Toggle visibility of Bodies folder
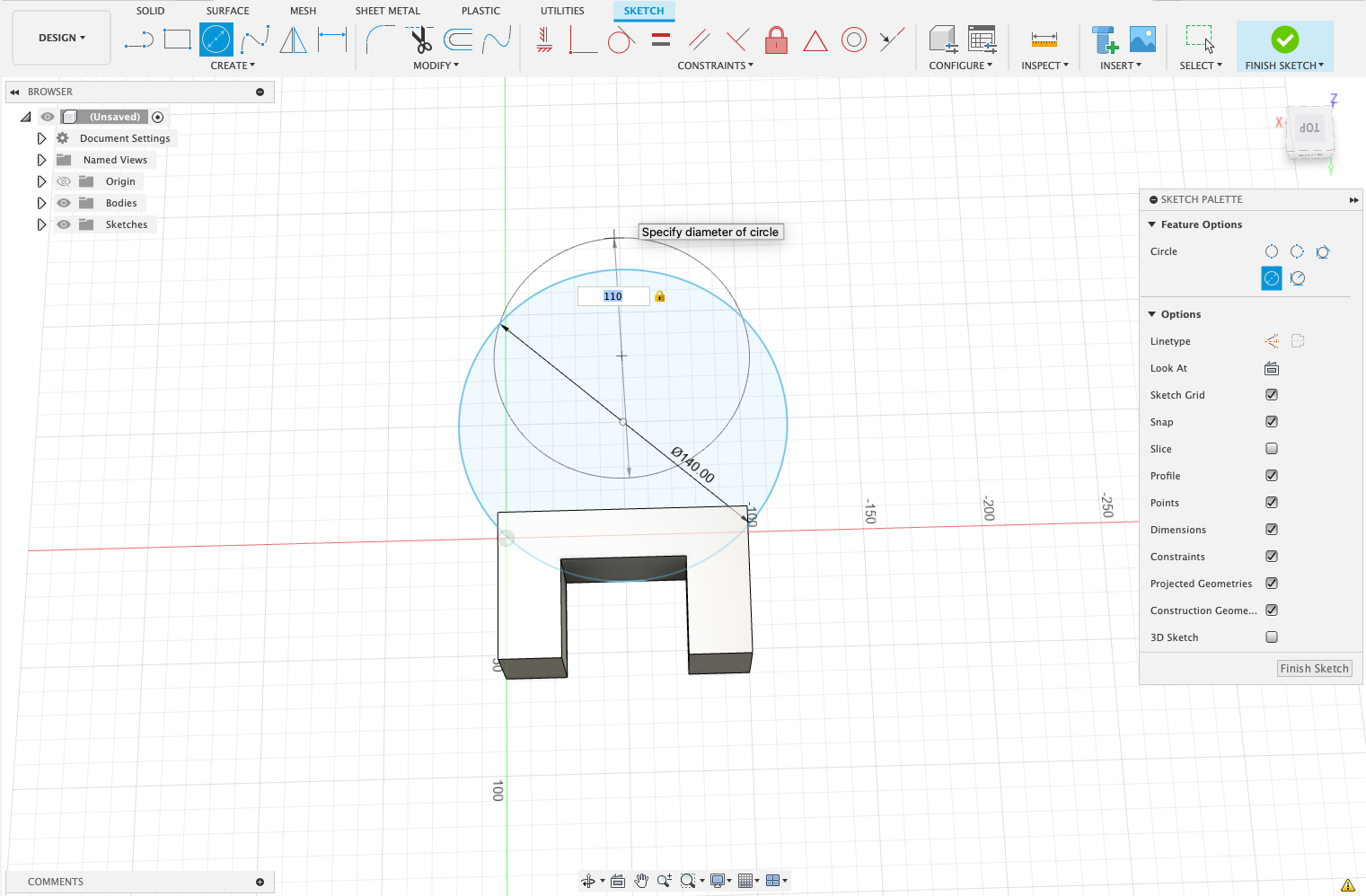 64,203
